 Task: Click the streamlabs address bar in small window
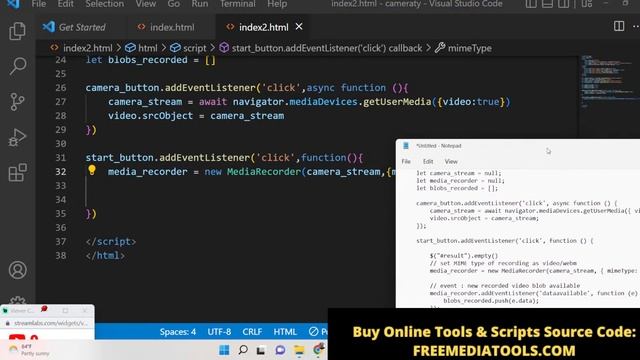(50, 323)
